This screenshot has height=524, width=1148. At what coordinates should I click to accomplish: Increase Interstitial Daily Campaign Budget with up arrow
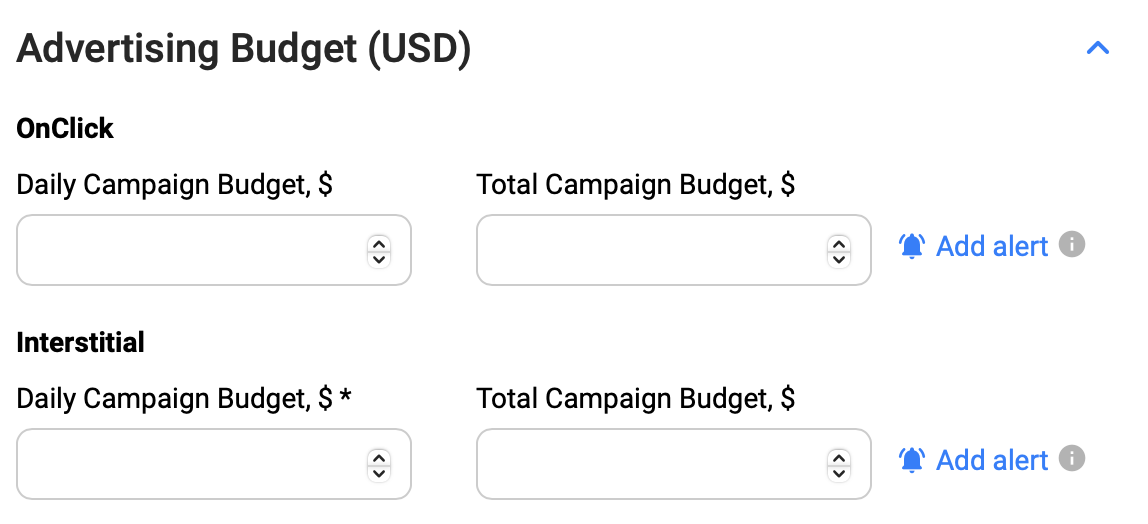coord(378,457)
